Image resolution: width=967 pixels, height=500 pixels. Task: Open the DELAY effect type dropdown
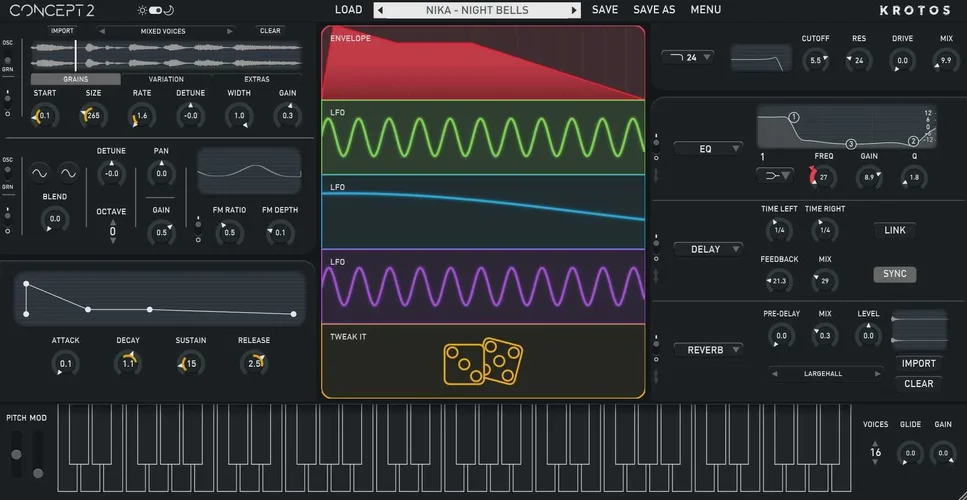(707, 249)
